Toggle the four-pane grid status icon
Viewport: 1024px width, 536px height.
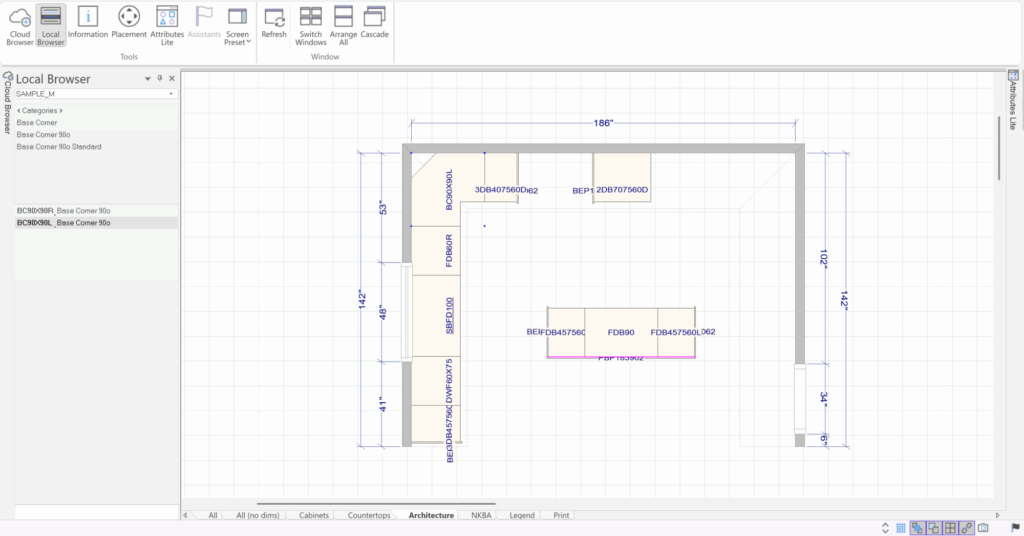coord(950,528)
